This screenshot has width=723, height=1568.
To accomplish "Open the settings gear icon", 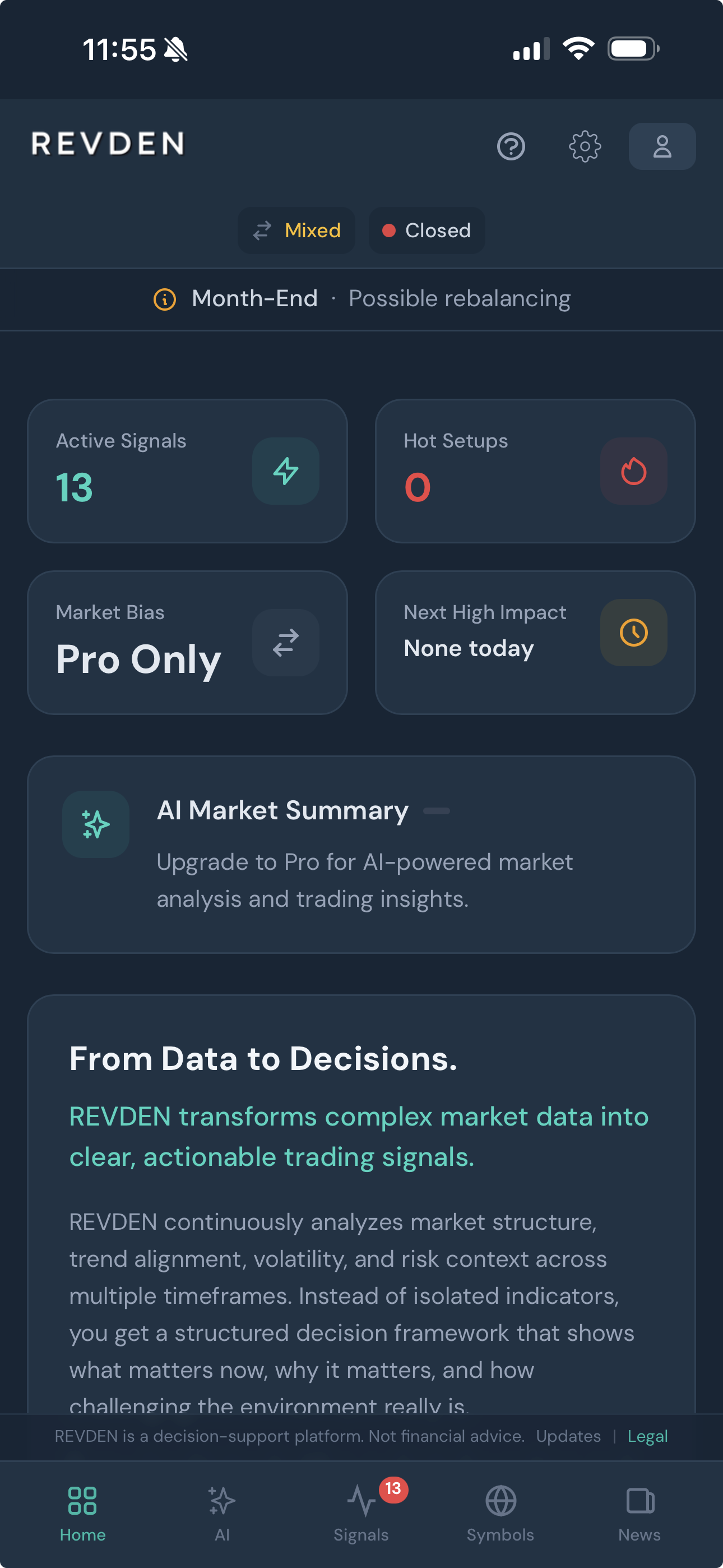I will (x=585, y=146).
